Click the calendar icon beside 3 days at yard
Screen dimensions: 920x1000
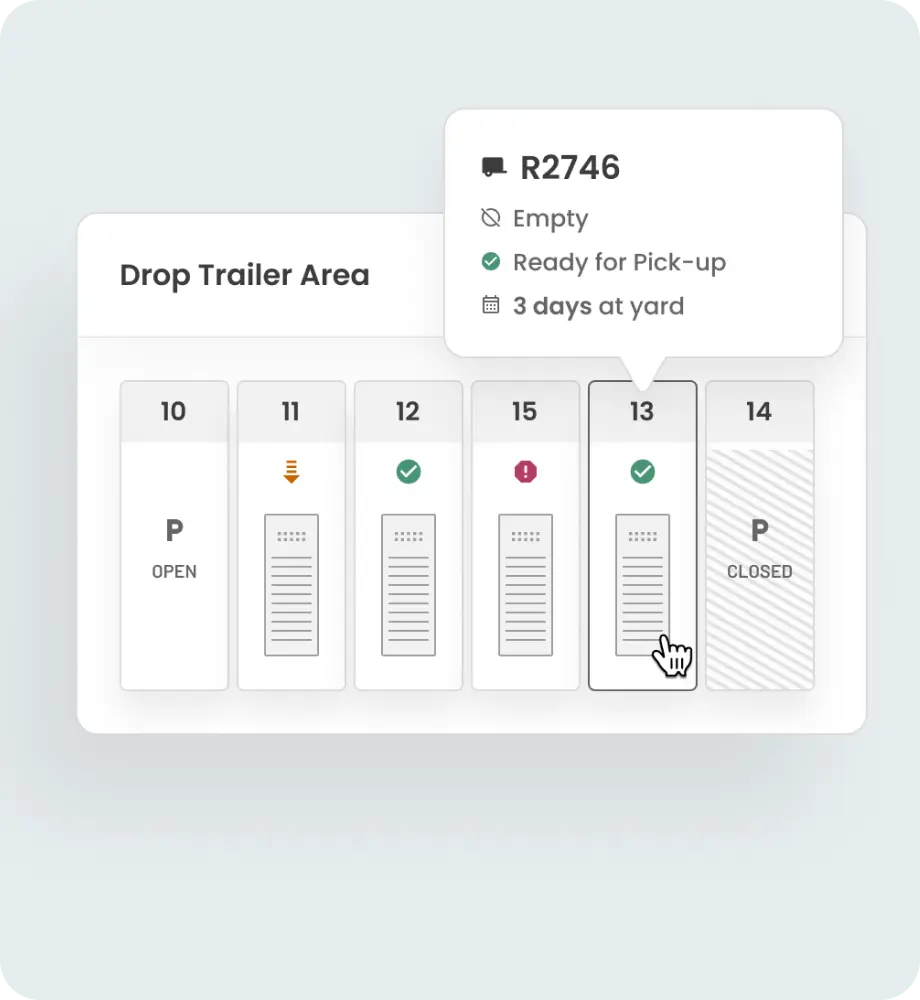point(489,305)
